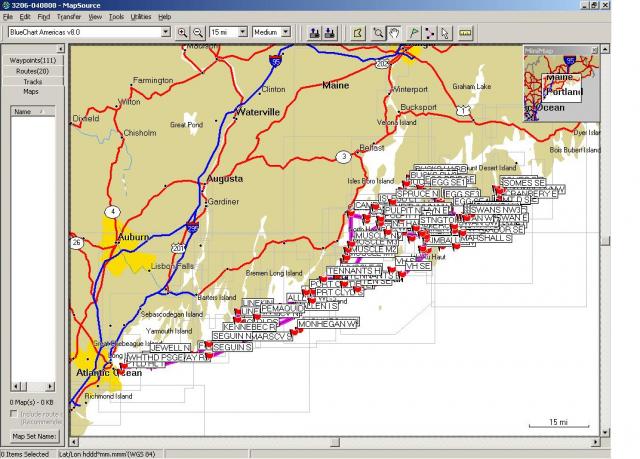
Task: Switch to the Waypoints(111) tab
Action: tap(33, 60)
